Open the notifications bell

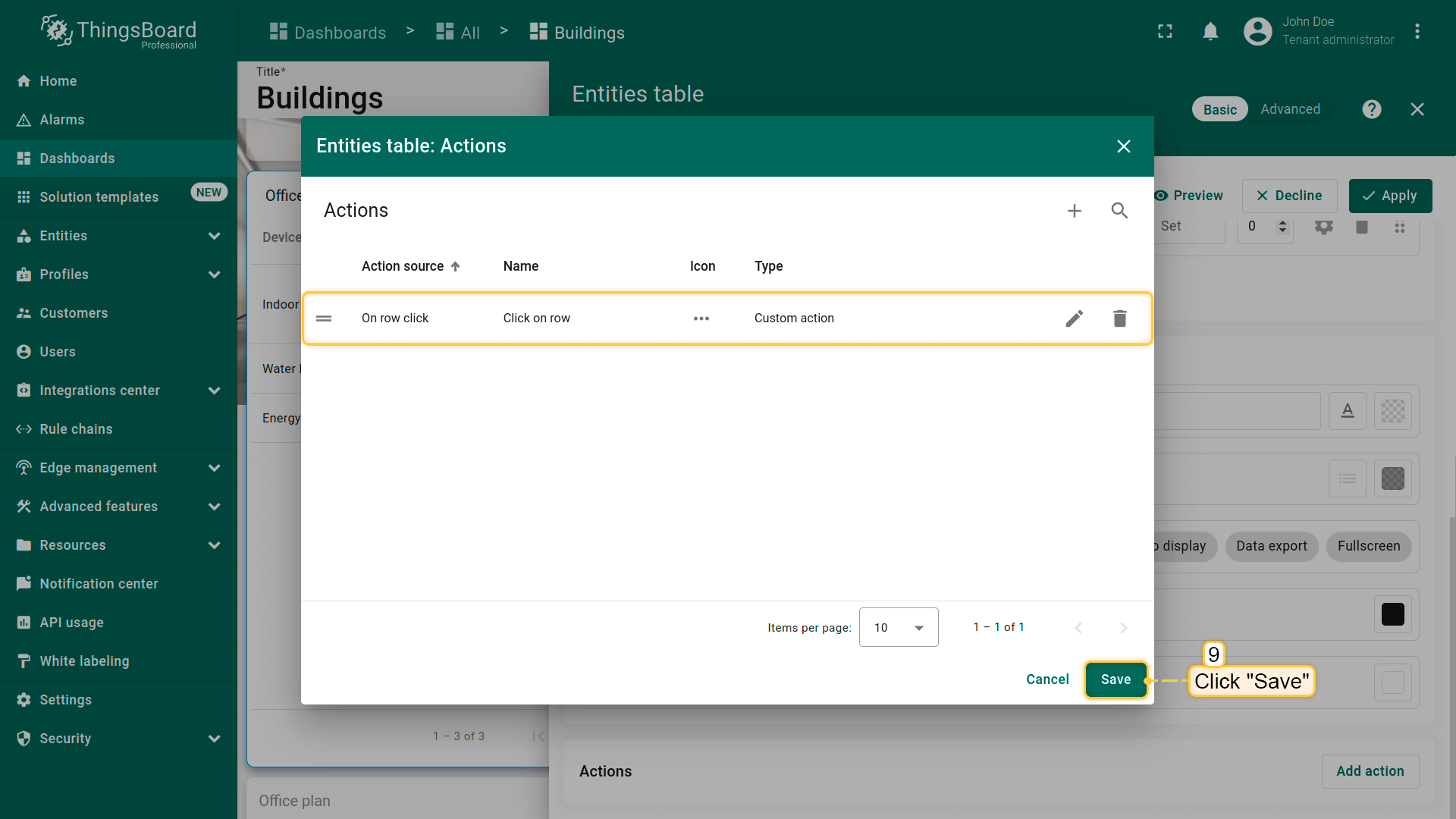[x=1210, y=32]
